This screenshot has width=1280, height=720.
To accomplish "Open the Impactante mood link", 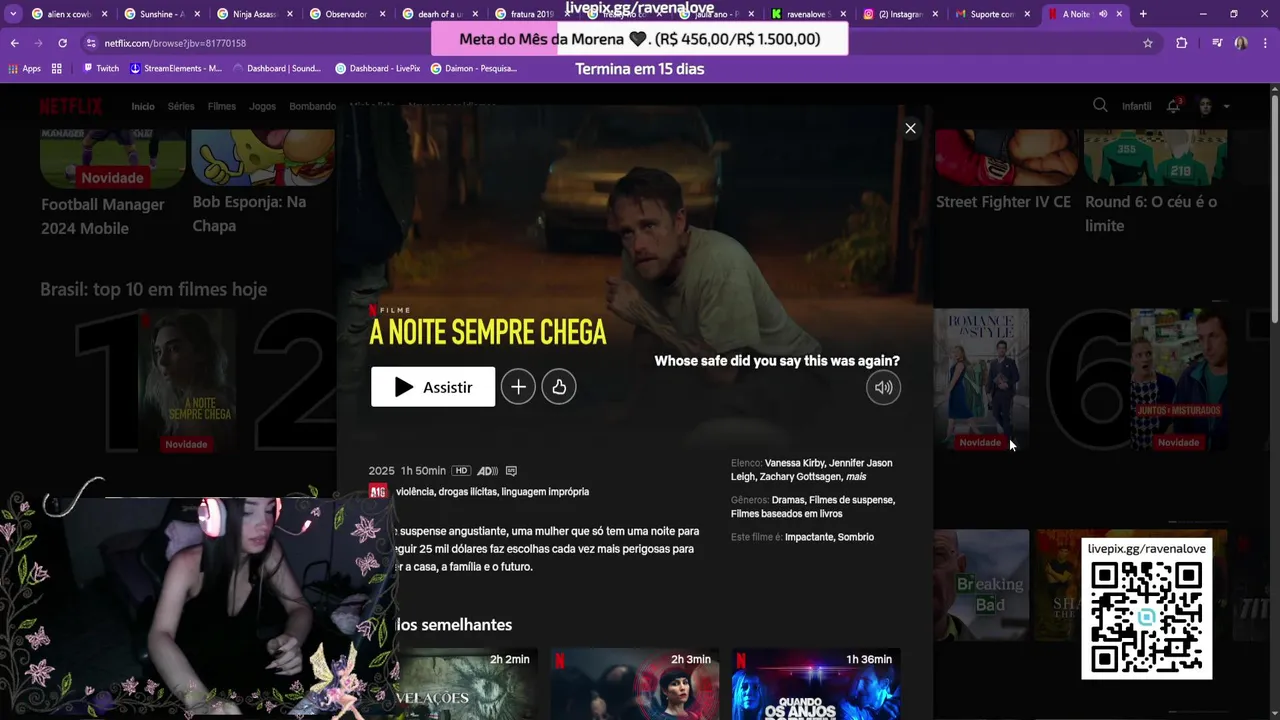I will (809, 537).
